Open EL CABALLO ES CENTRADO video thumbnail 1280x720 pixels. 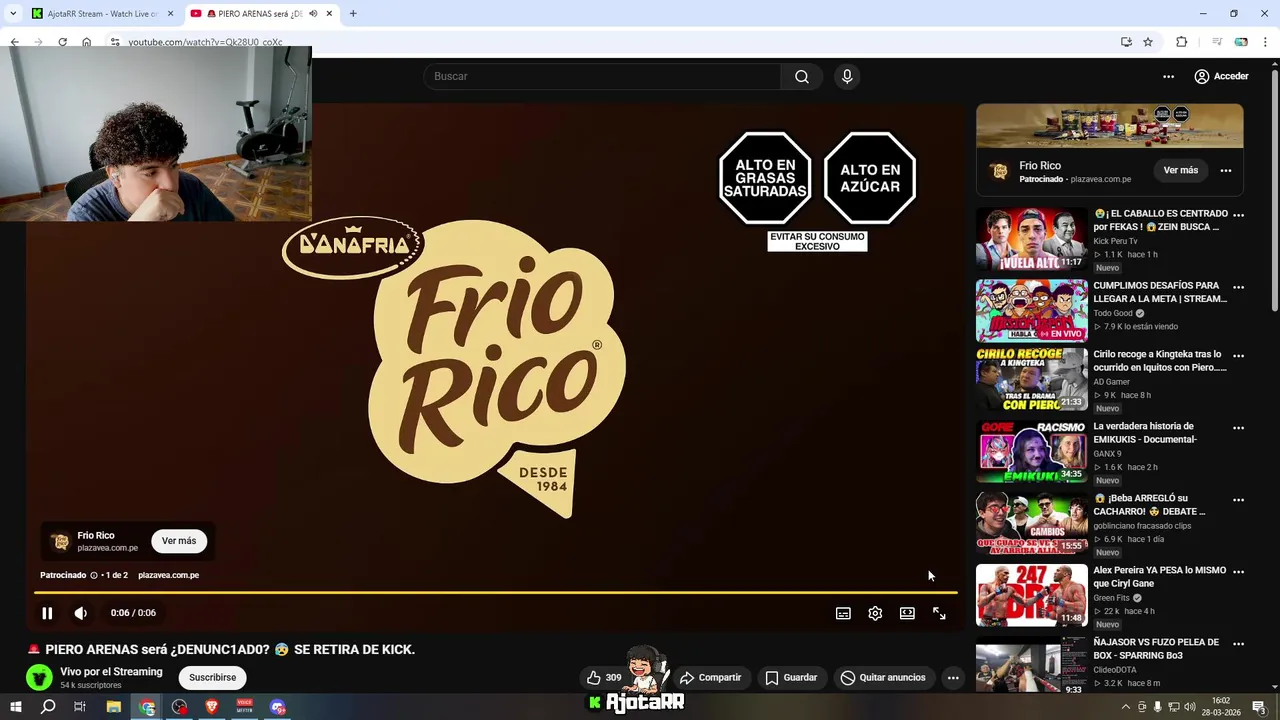click(x=1031, y=239)
